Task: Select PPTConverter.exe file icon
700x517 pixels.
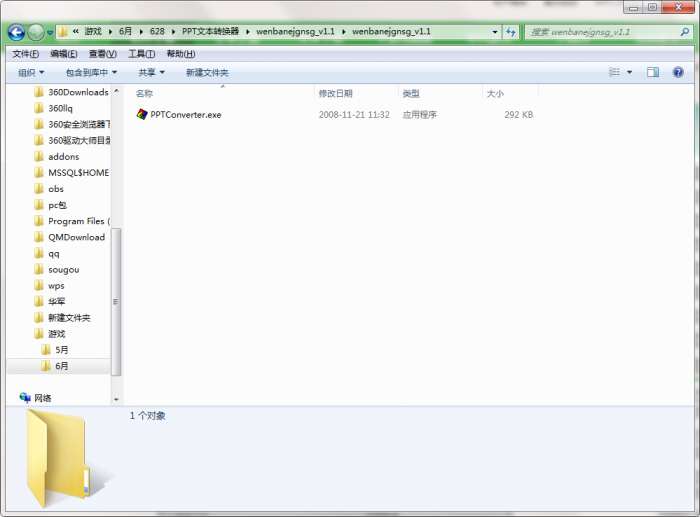Action: coord(142,114)
